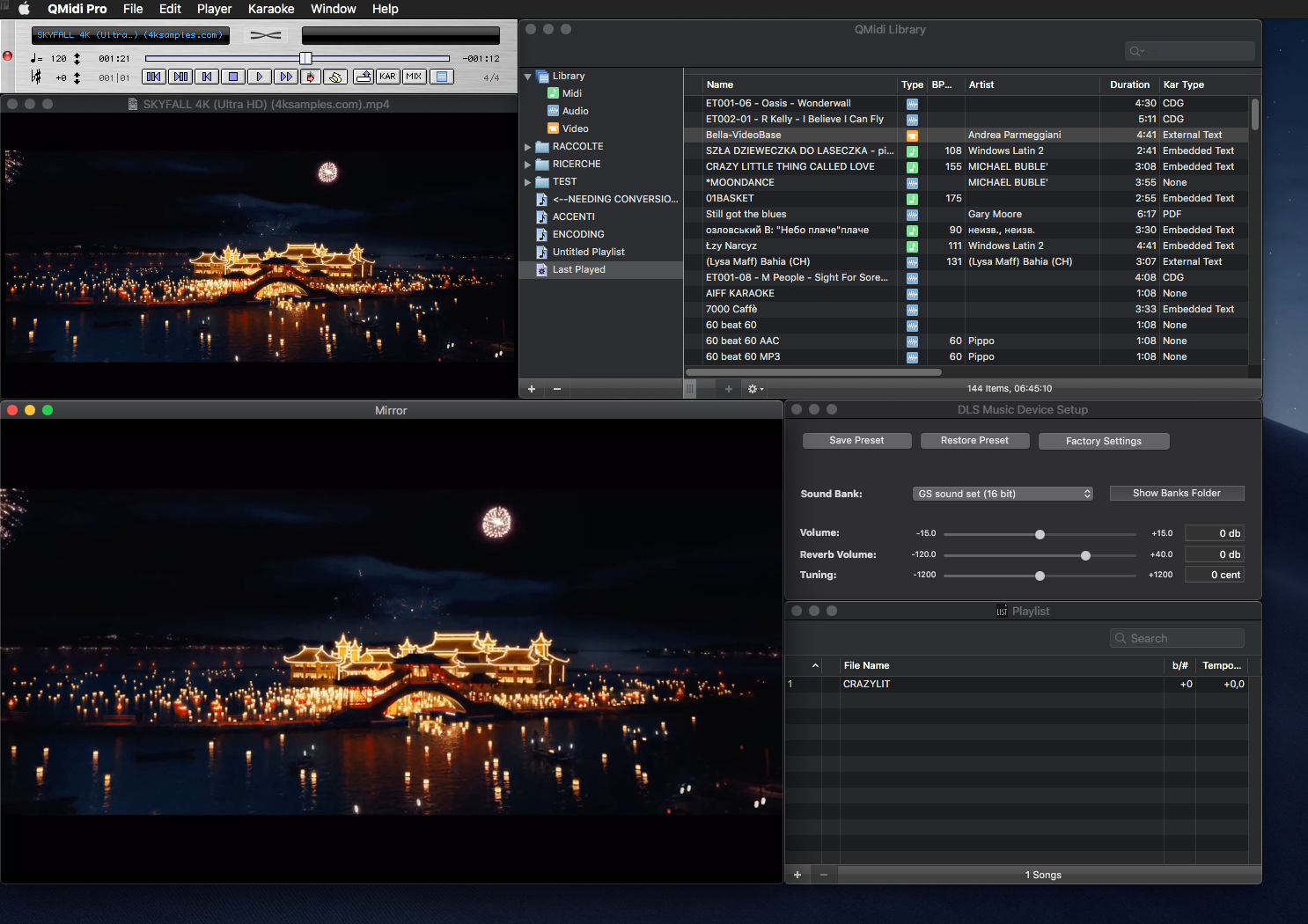Click the eject/open file button in the player
Viewport: 1308px width, 924px height.
(x=363, y=77)
